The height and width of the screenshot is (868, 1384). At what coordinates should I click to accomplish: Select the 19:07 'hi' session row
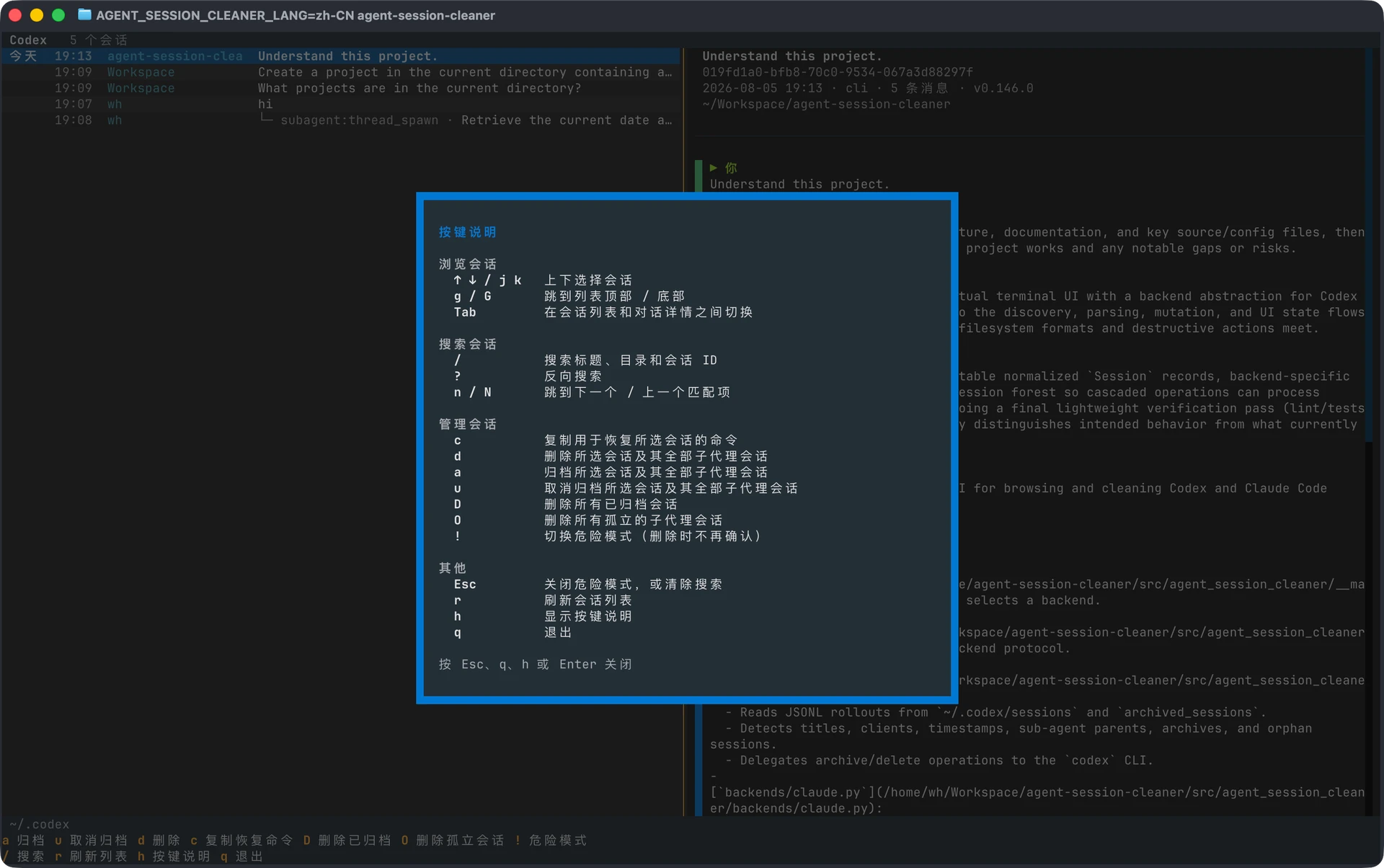click(x=341, y=104)
